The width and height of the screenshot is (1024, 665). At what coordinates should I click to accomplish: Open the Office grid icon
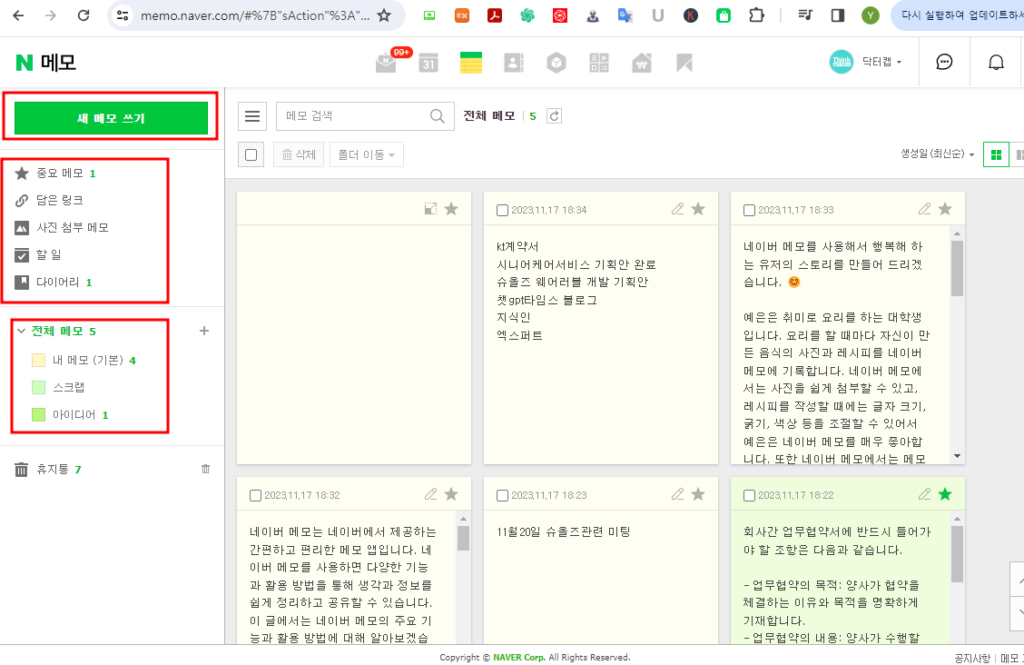pyautogui.click(x=599, y=63)
